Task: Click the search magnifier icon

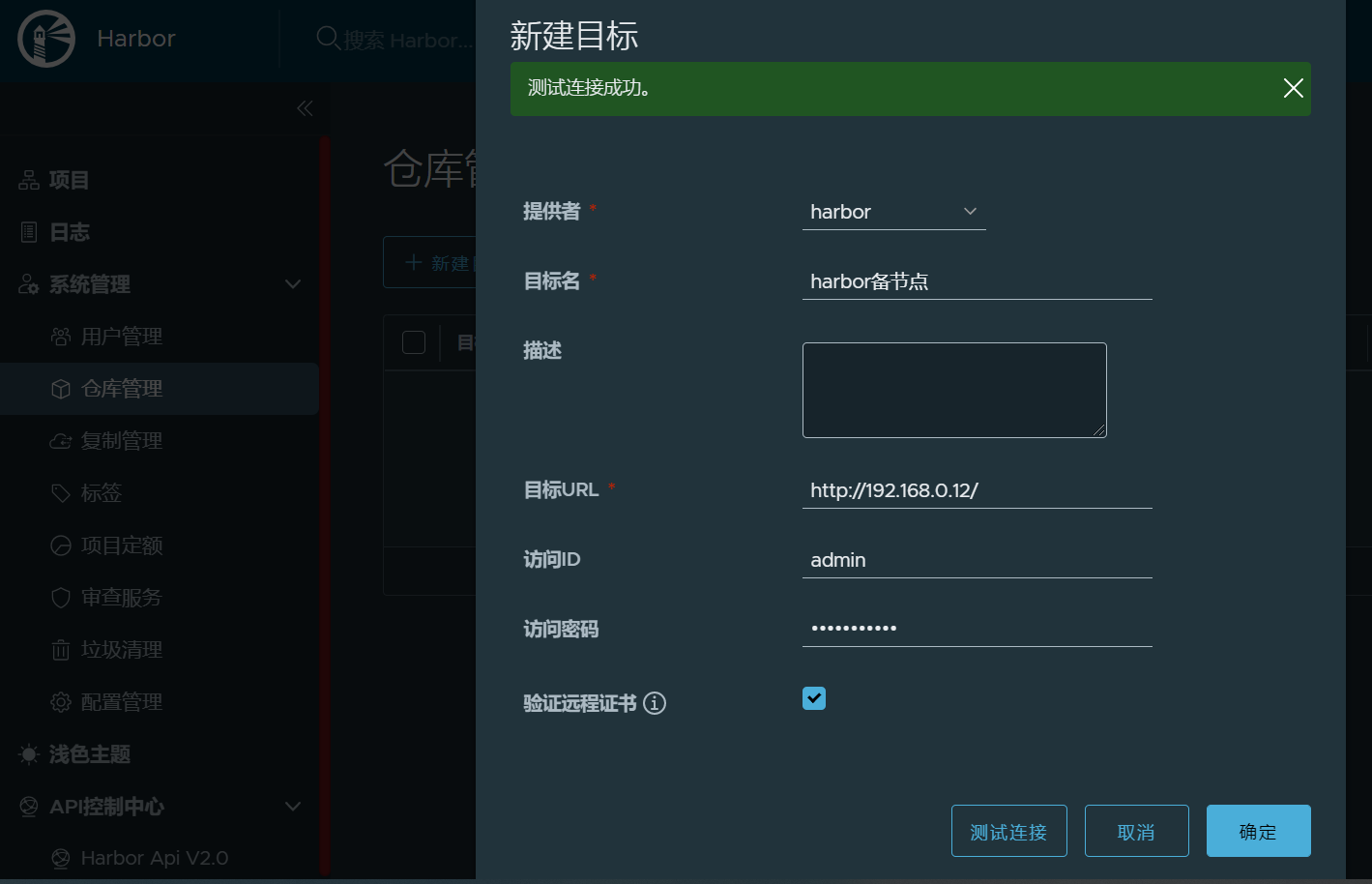Action: [328, 39]
